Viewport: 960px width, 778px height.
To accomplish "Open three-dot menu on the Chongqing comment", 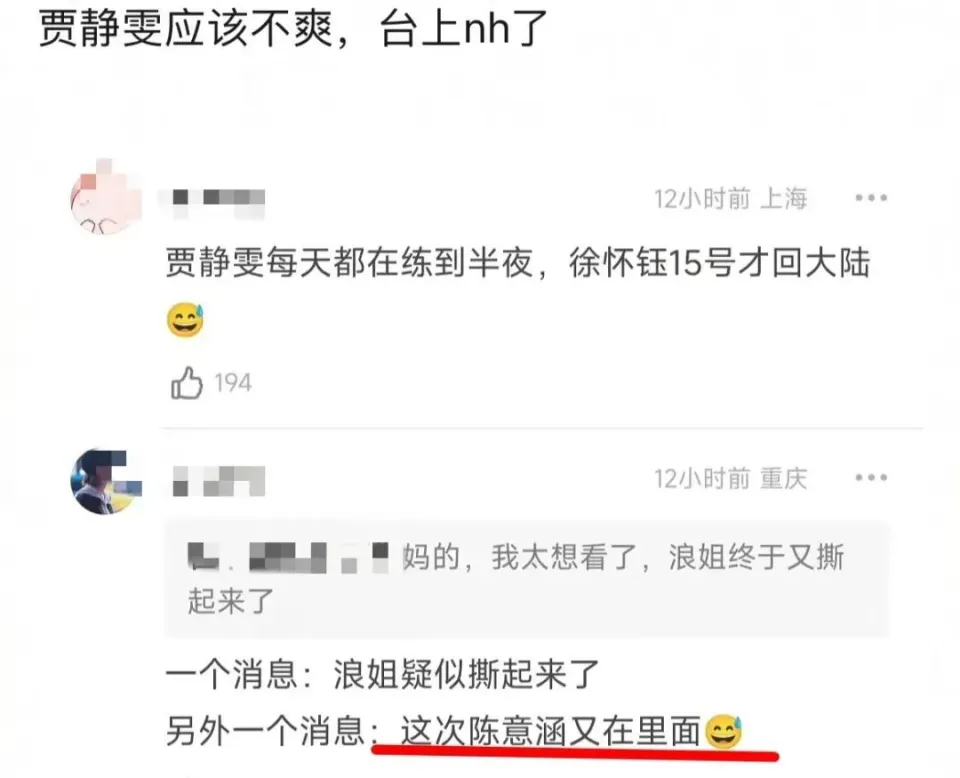I will [871, 477].
